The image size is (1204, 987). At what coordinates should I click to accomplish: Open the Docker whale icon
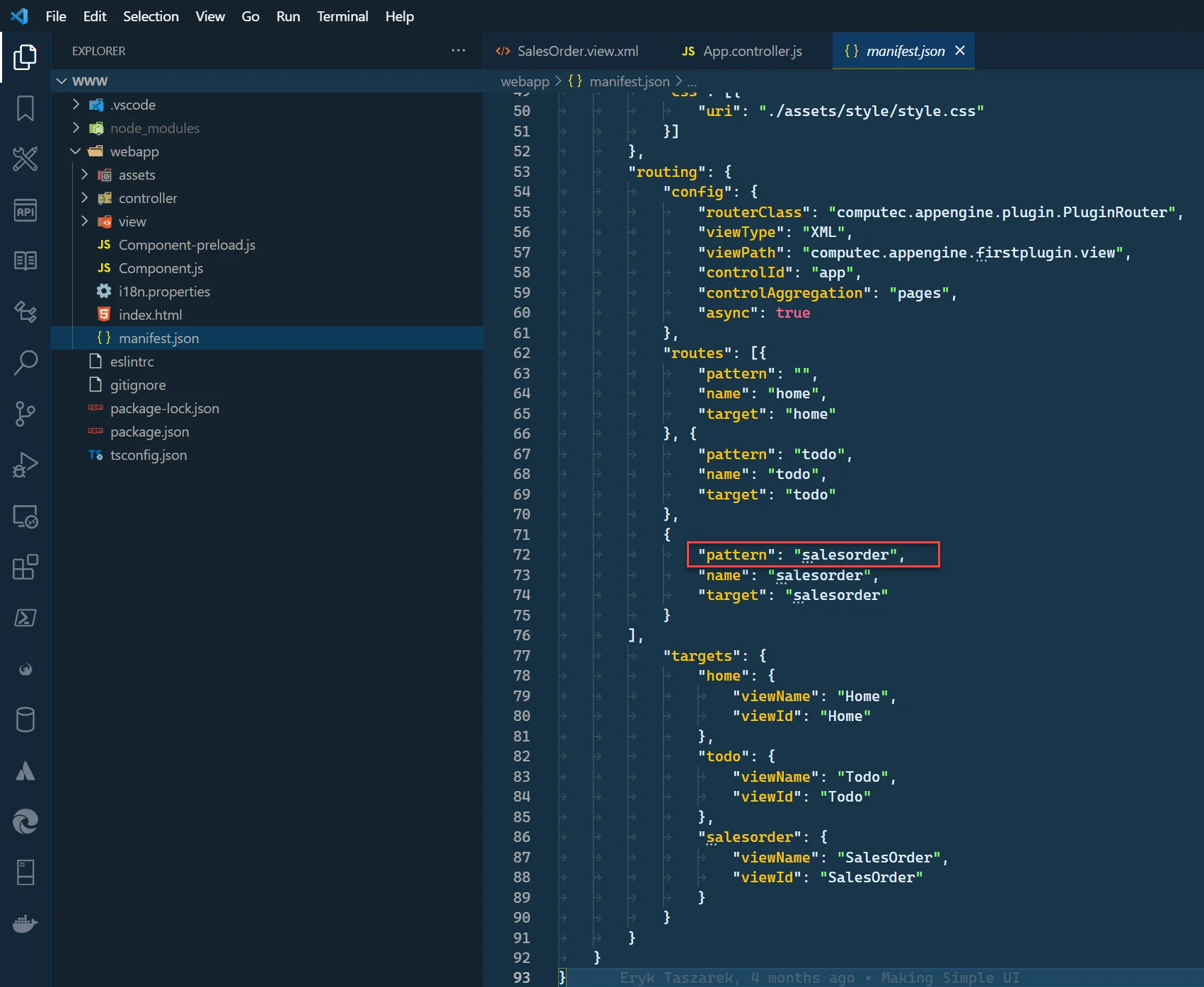[25, 923]
